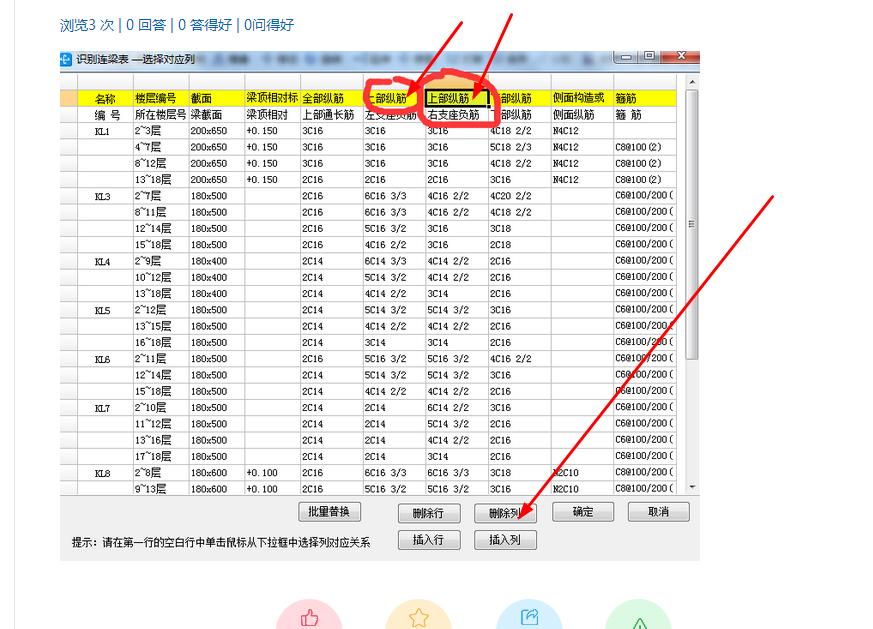This screenshot has height=629, width=873.
Task: Select the KL7 name cell
Action: coord(105,408)
